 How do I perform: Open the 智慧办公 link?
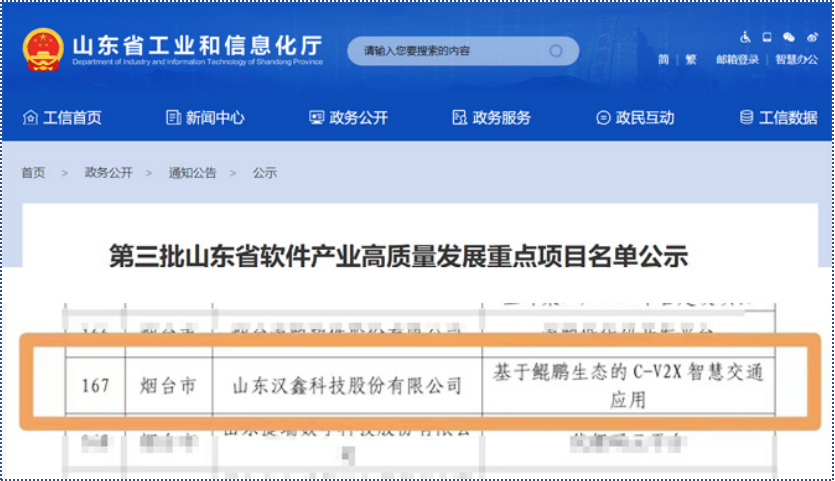[797, 60]
